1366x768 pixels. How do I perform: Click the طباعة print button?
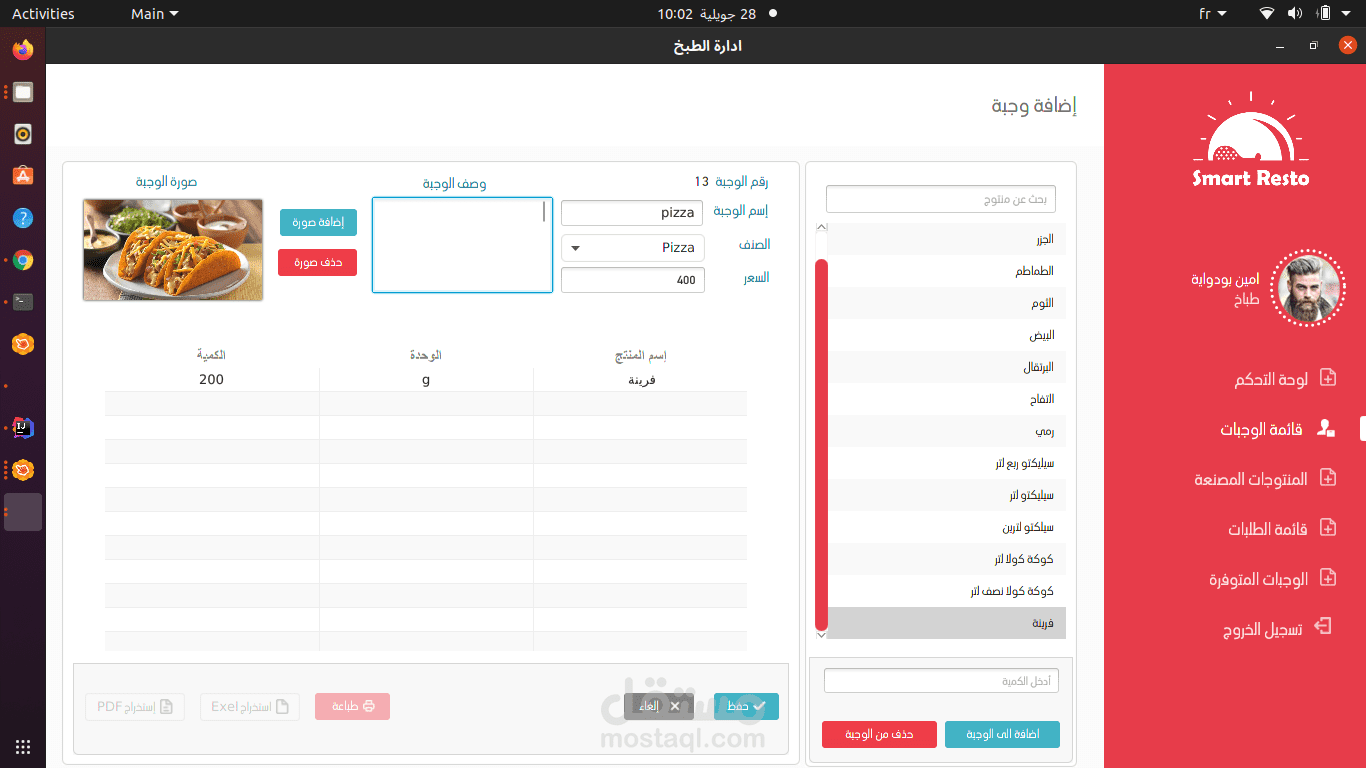352,706
